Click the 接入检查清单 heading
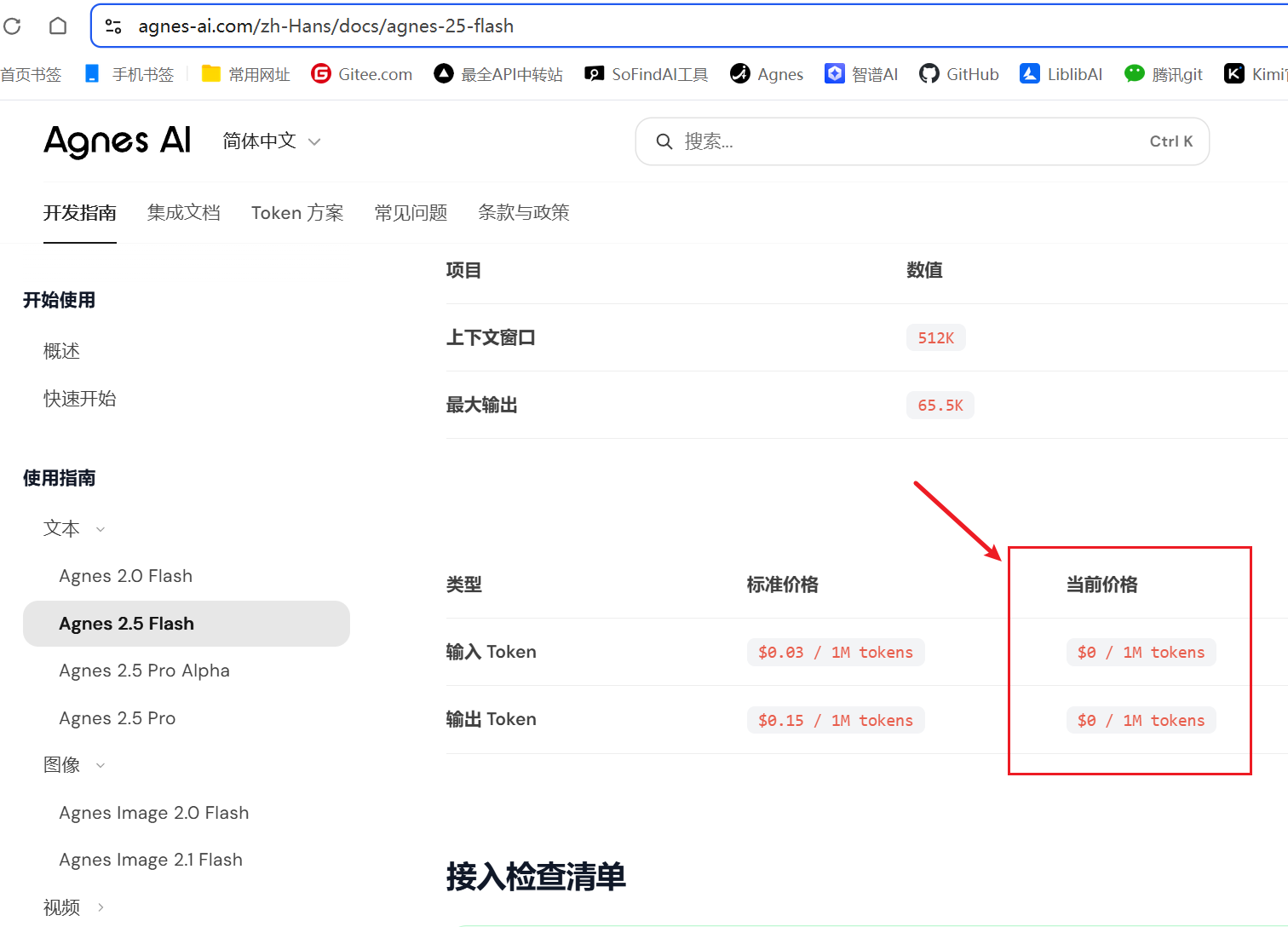This screenshot has height=927, width=1288. (x=536, y=877)
